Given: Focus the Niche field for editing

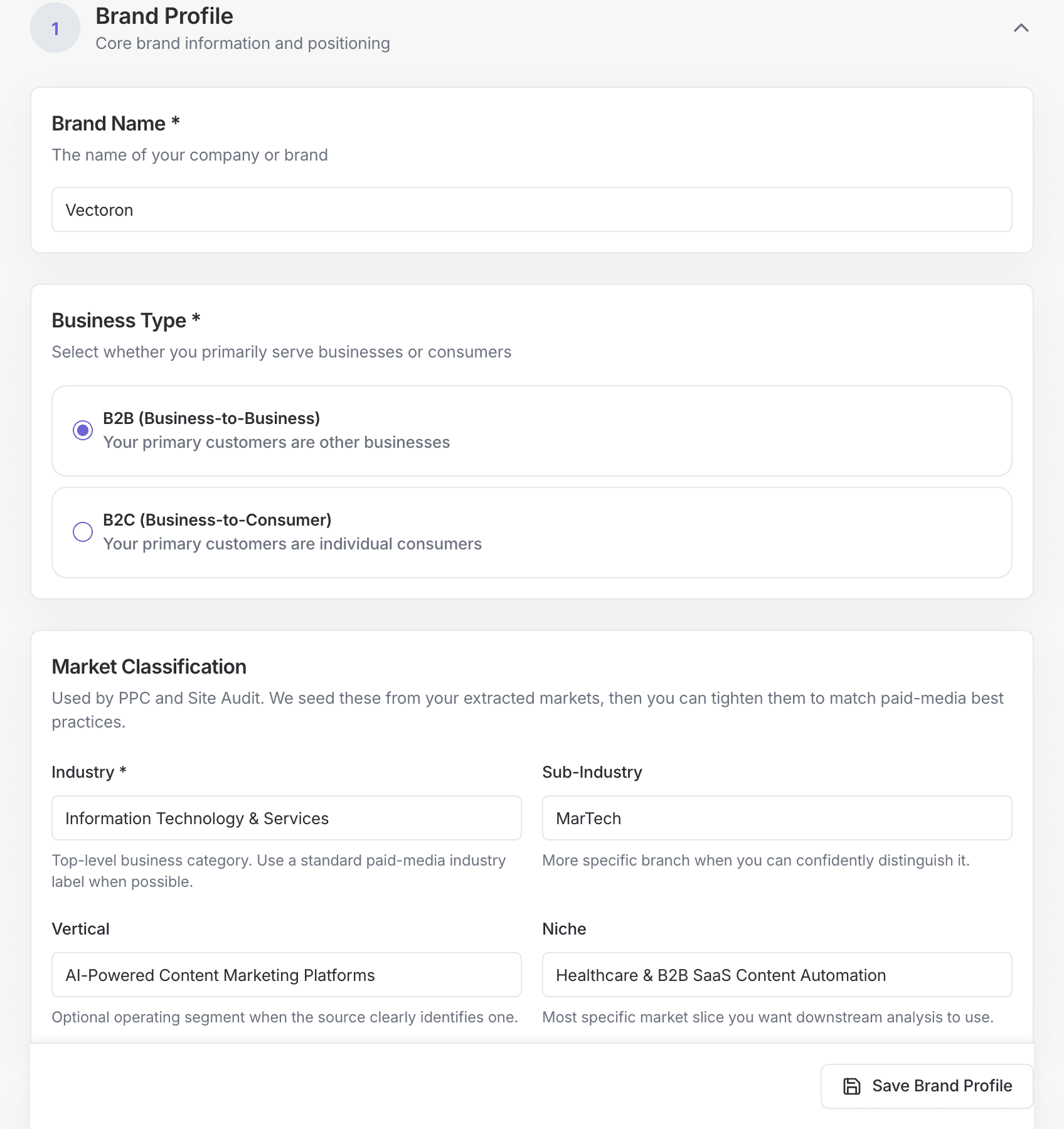Looking at the screenshot, I should tap(776, 975).
